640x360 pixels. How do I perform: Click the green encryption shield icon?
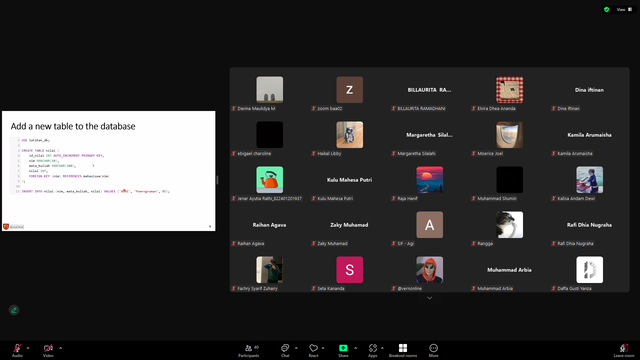point(607,9)
